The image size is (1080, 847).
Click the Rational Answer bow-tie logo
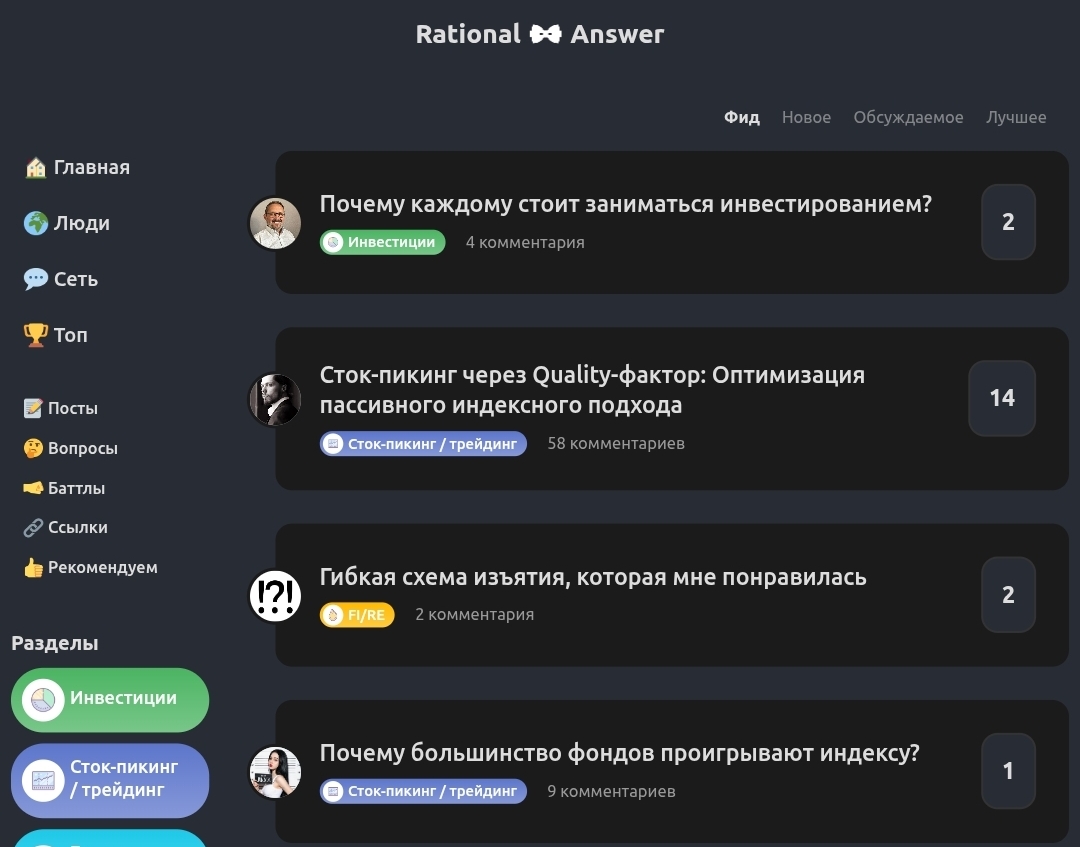click(545, 34)
